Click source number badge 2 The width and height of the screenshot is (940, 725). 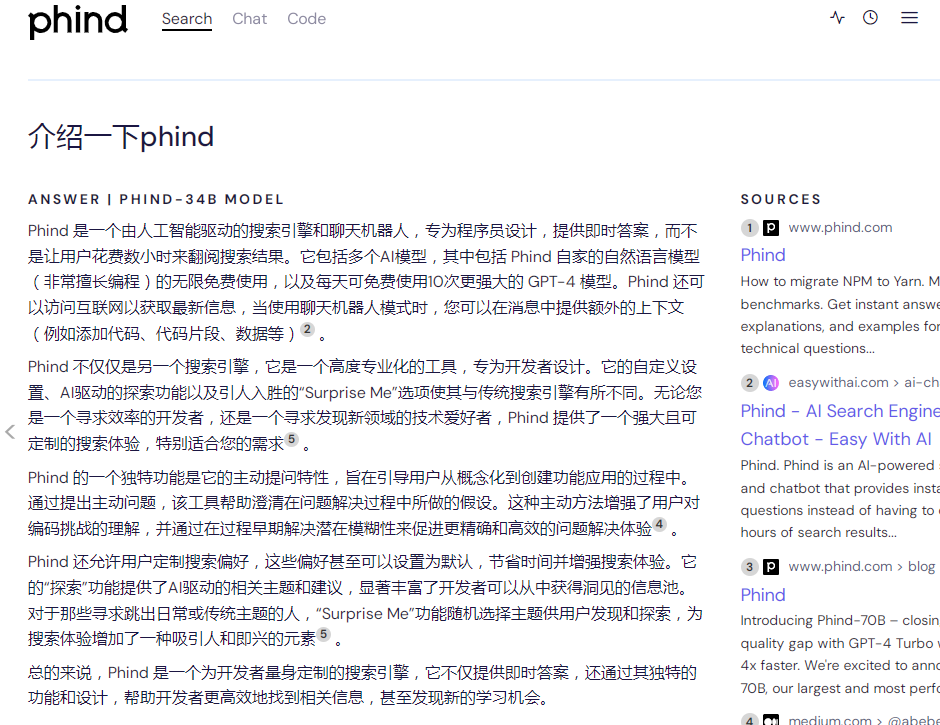[x=749, y=383]
